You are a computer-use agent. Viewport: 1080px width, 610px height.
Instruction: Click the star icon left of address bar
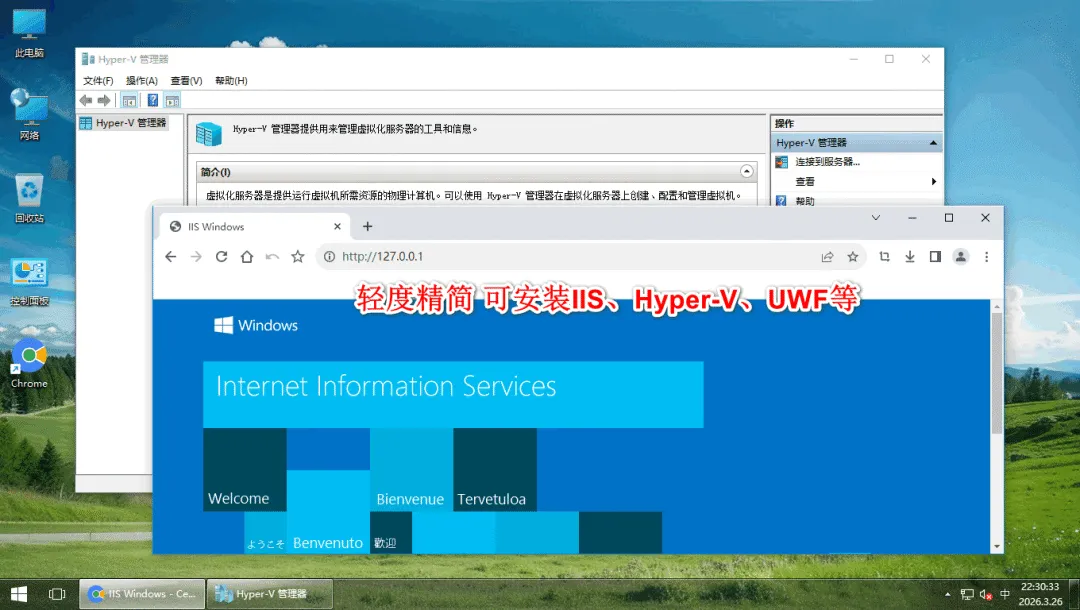(x=298, y=257)
